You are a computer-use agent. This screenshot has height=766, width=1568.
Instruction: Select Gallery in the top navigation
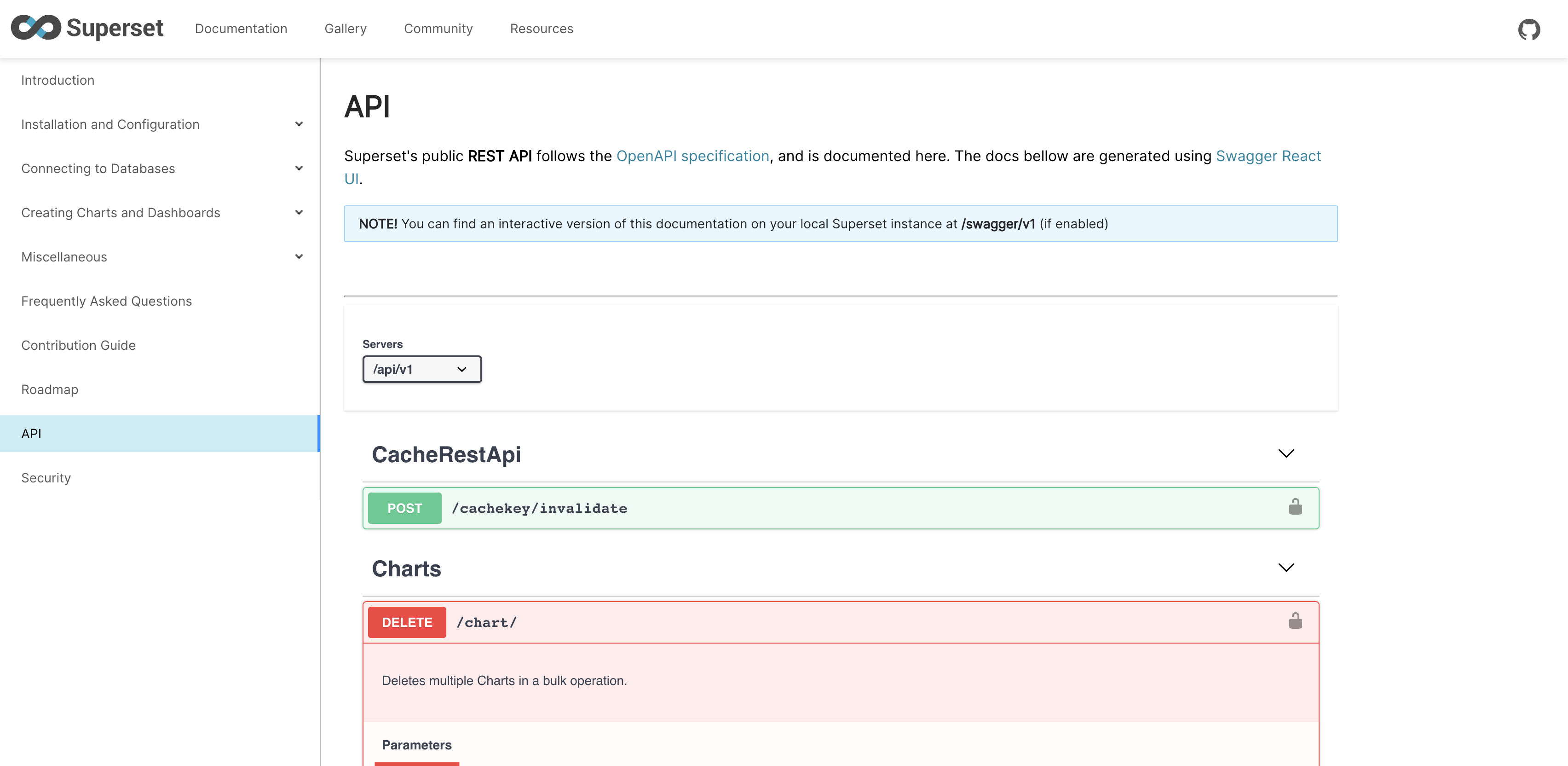(345, 28)
